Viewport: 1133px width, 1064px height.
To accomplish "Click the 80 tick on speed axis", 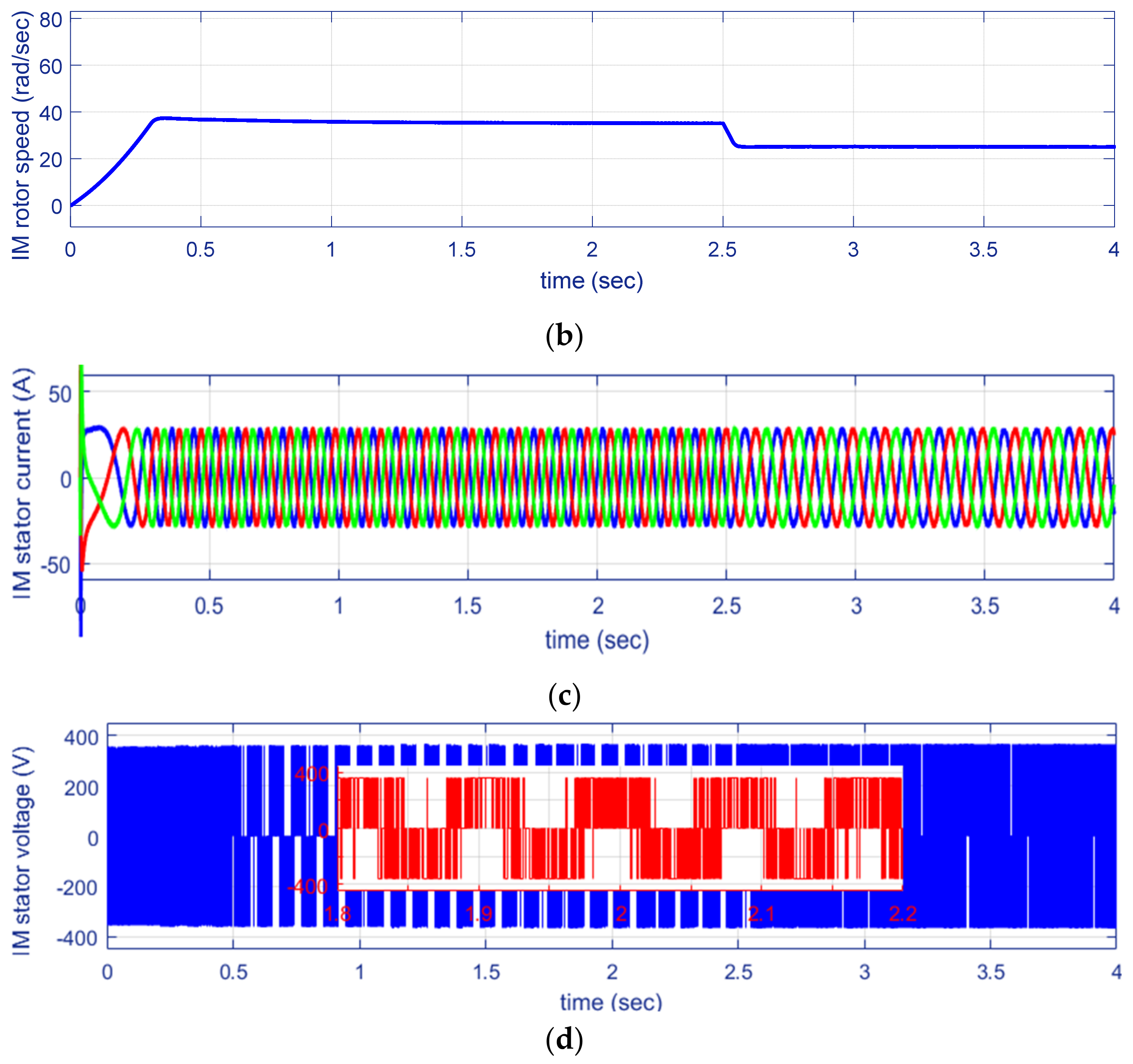I will click(51, 20).
